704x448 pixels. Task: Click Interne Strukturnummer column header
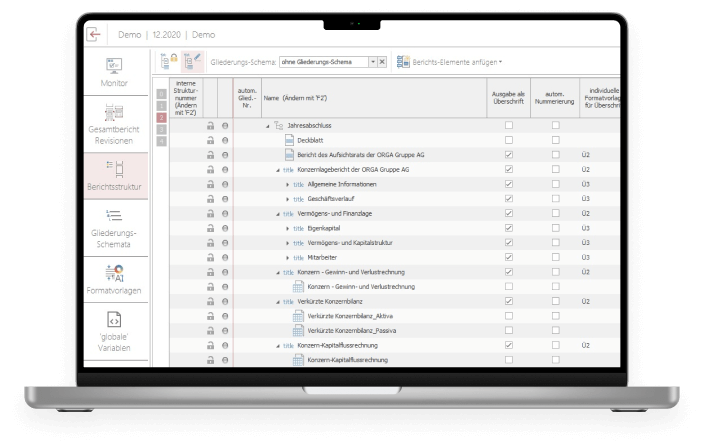186,98
